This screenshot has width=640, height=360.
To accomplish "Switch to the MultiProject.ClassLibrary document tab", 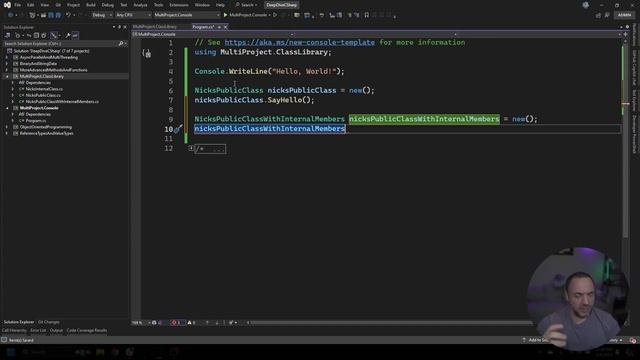I will coord(155,27).
